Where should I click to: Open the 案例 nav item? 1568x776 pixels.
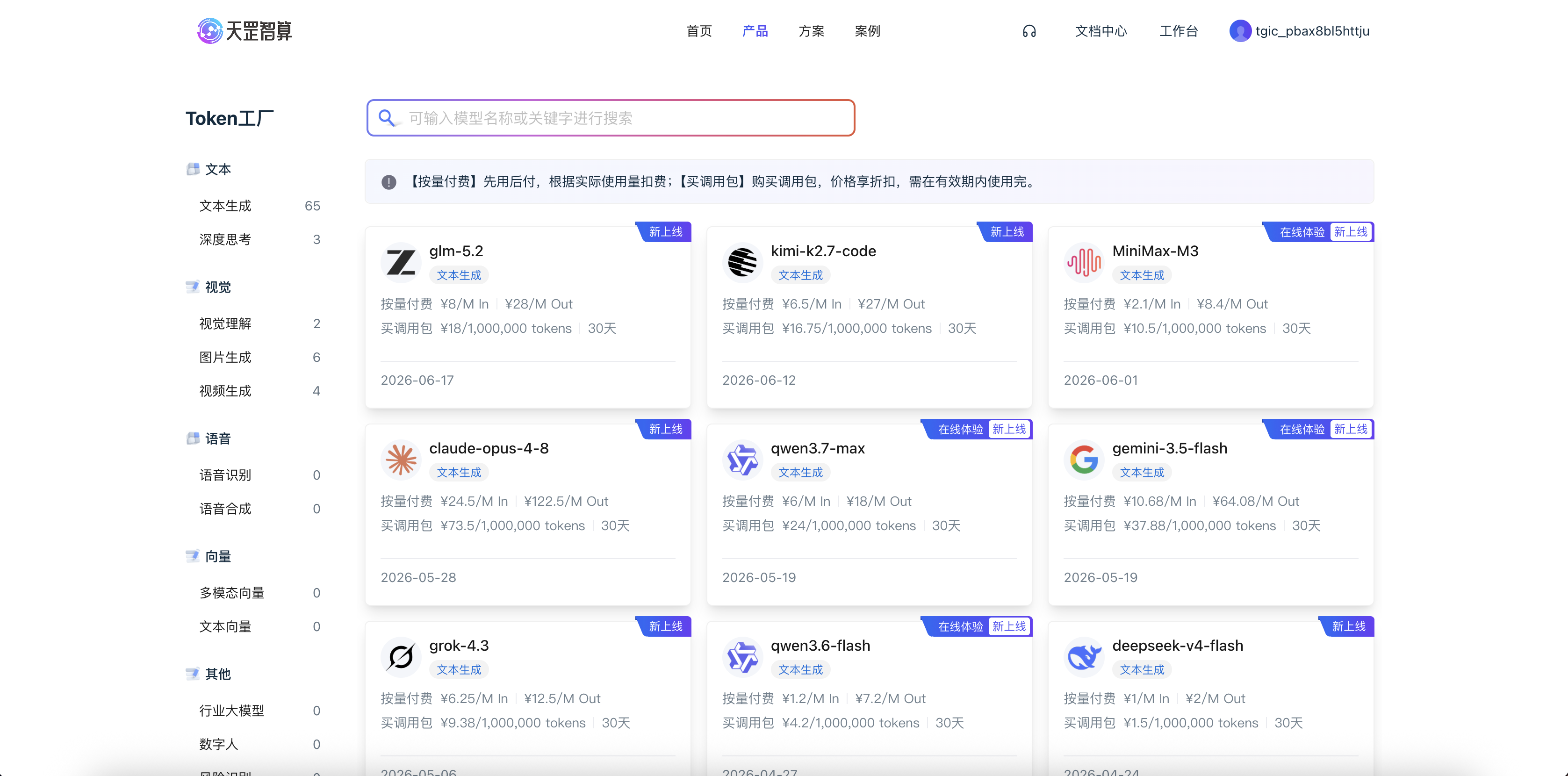pos(867,31)
